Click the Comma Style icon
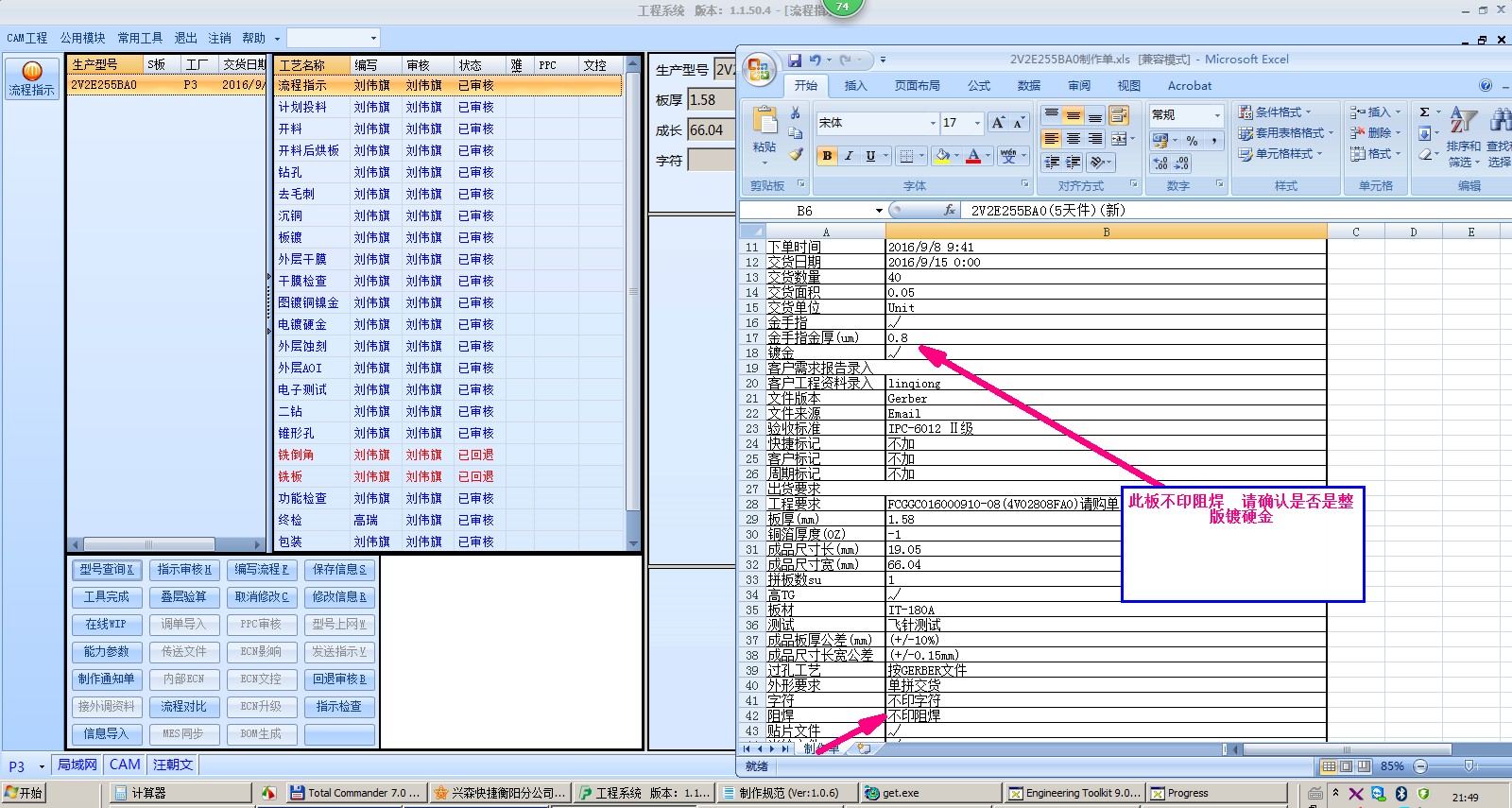 (1213, 140)
